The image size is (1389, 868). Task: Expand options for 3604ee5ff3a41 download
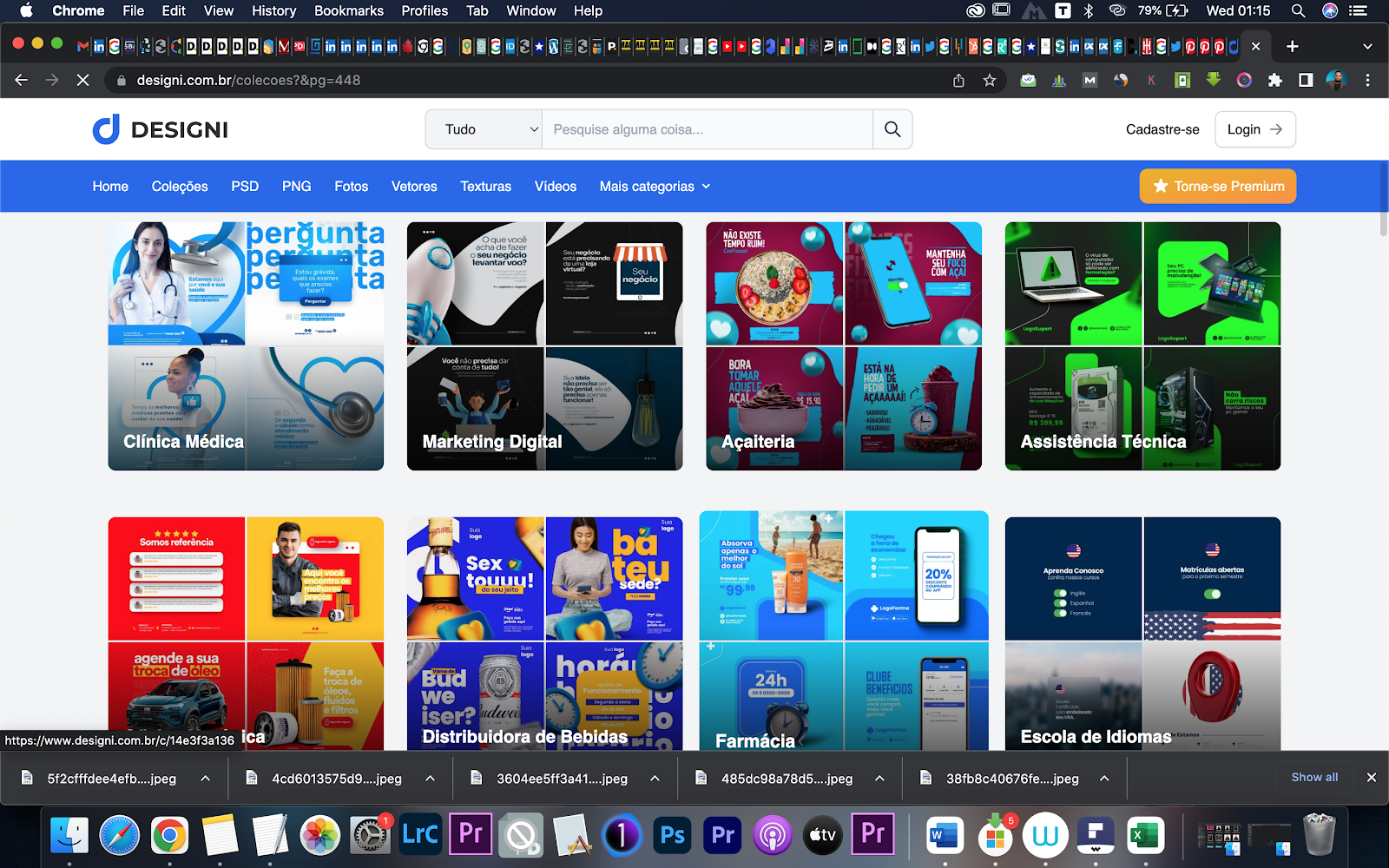pos(655,779)
